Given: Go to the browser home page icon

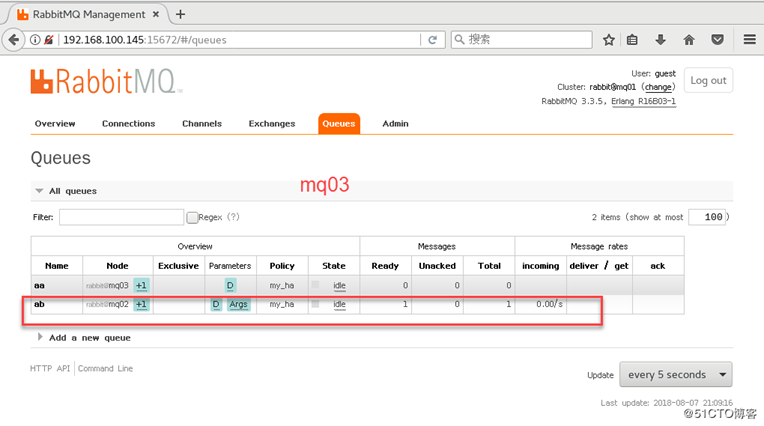Looking at the screenshot, I should [x=688, y=40].
